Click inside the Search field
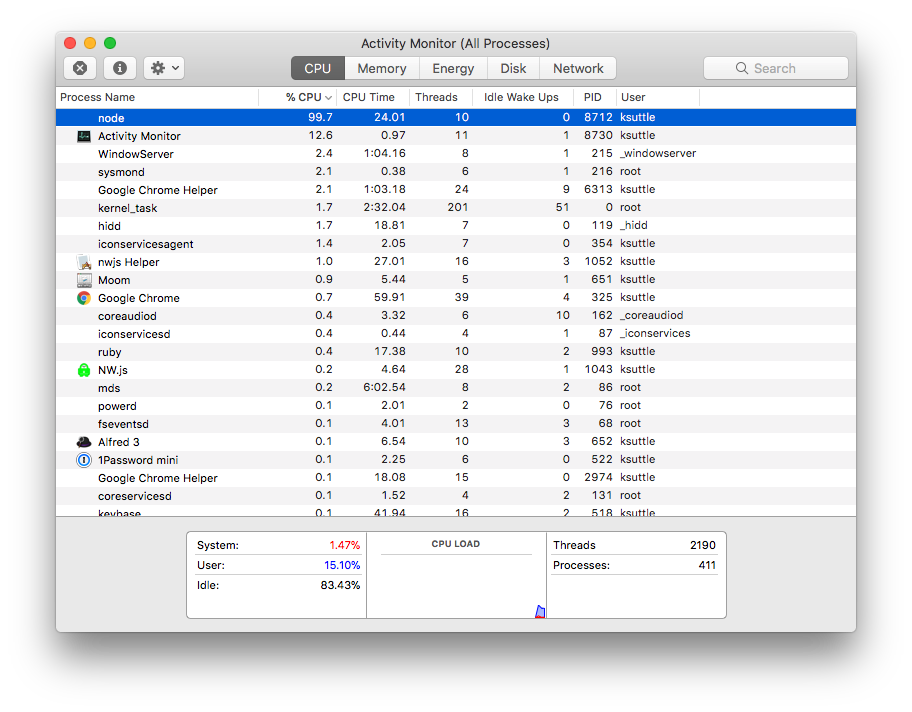This screenshot has height=712, width=912. [776, 67]
